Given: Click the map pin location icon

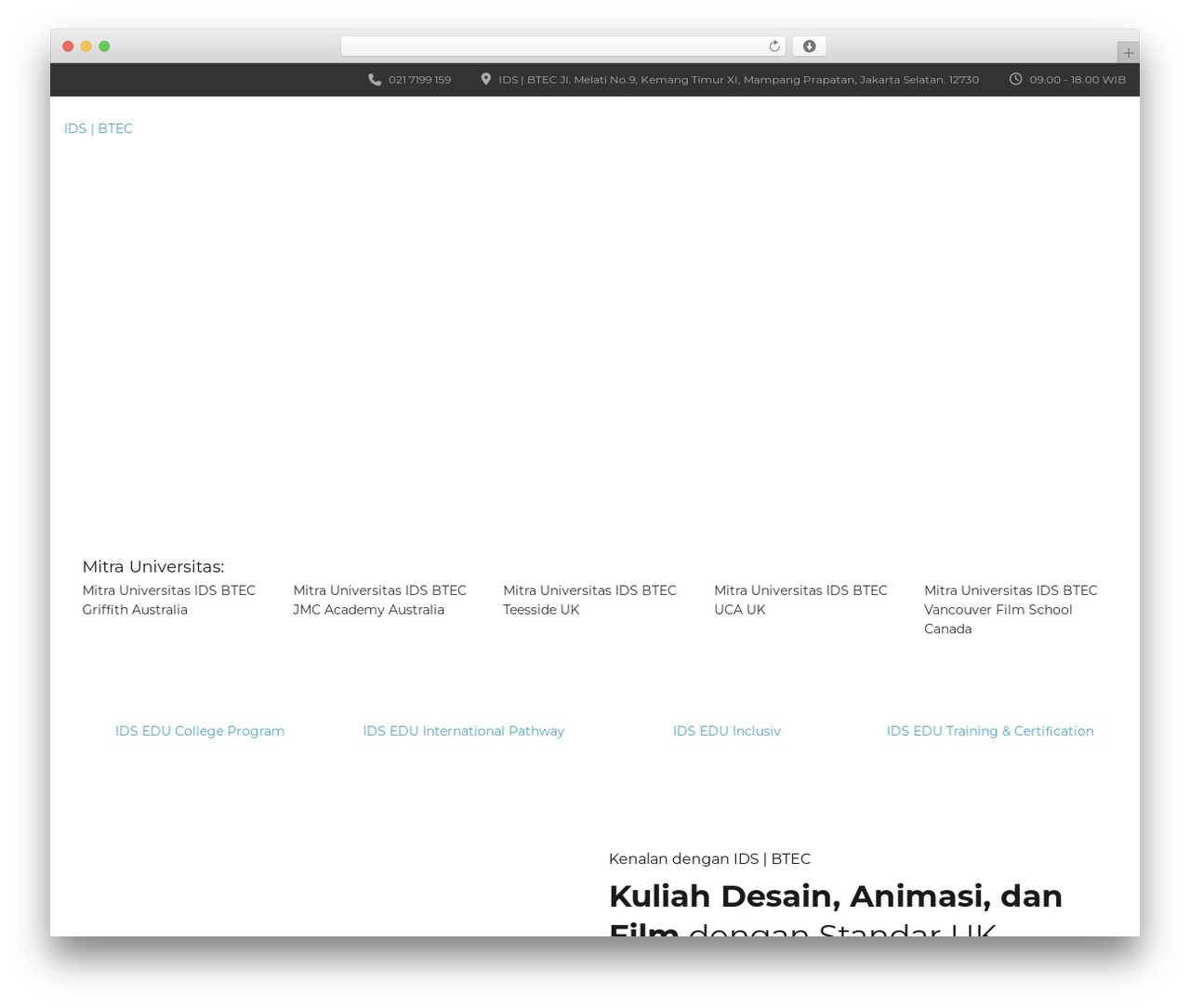Looking at the screenshot, I should [485, 80].
